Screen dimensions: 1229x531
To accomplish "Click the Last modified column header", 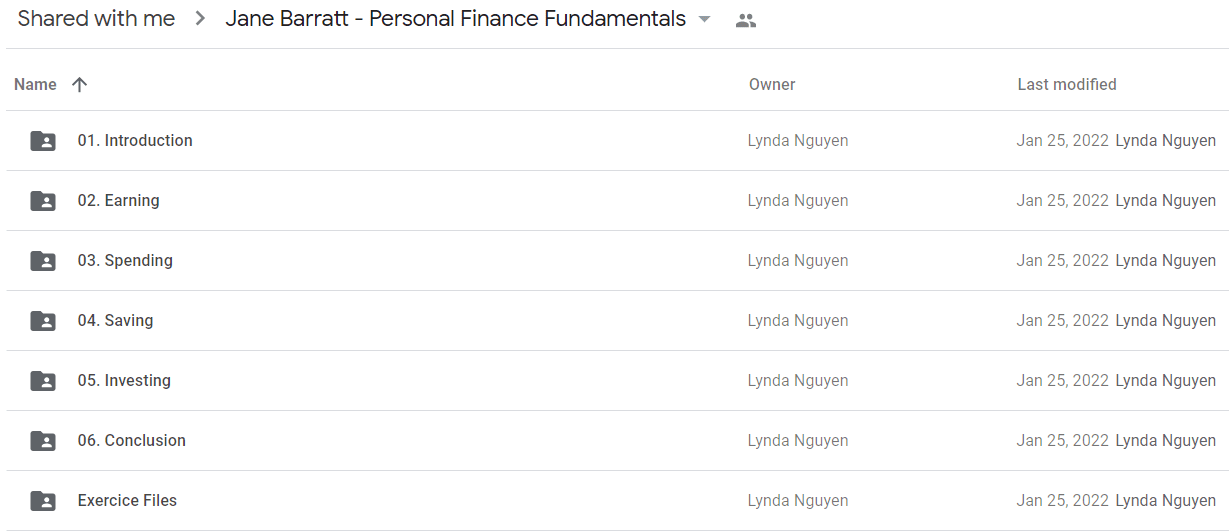I will (1067, 85).
